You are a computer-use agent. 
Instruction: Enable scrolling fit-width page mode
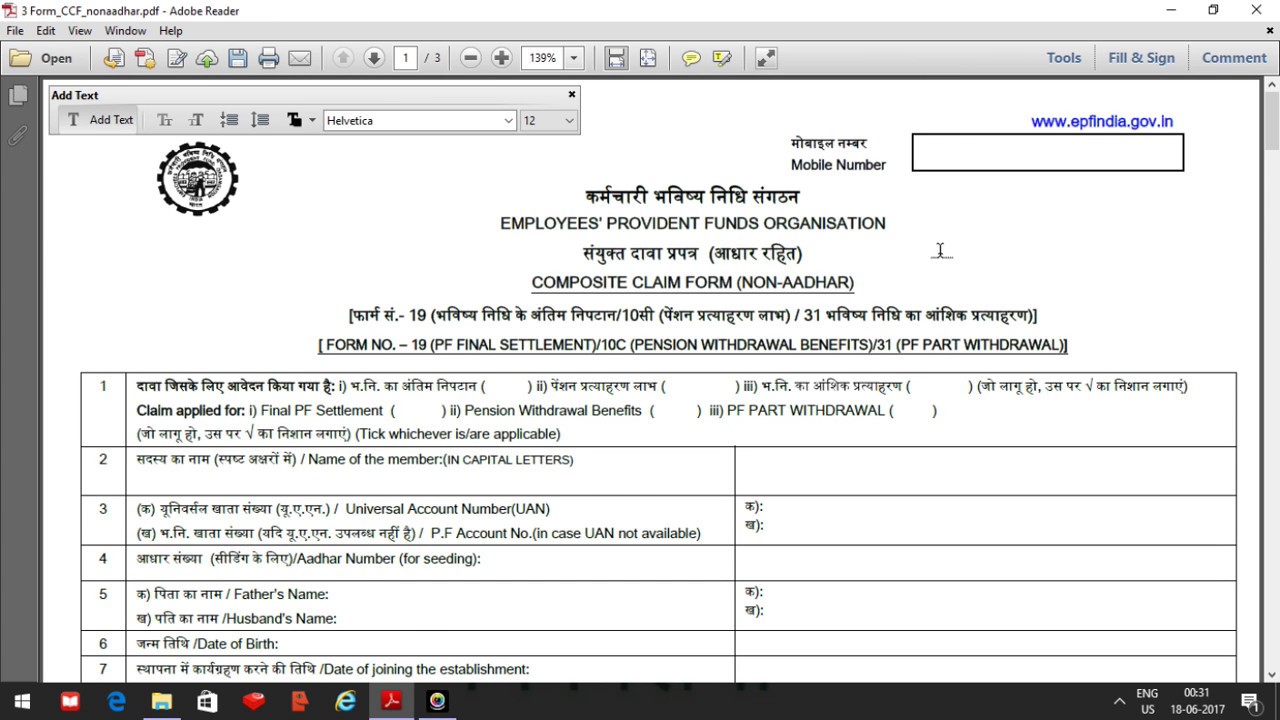pos(616,58)
